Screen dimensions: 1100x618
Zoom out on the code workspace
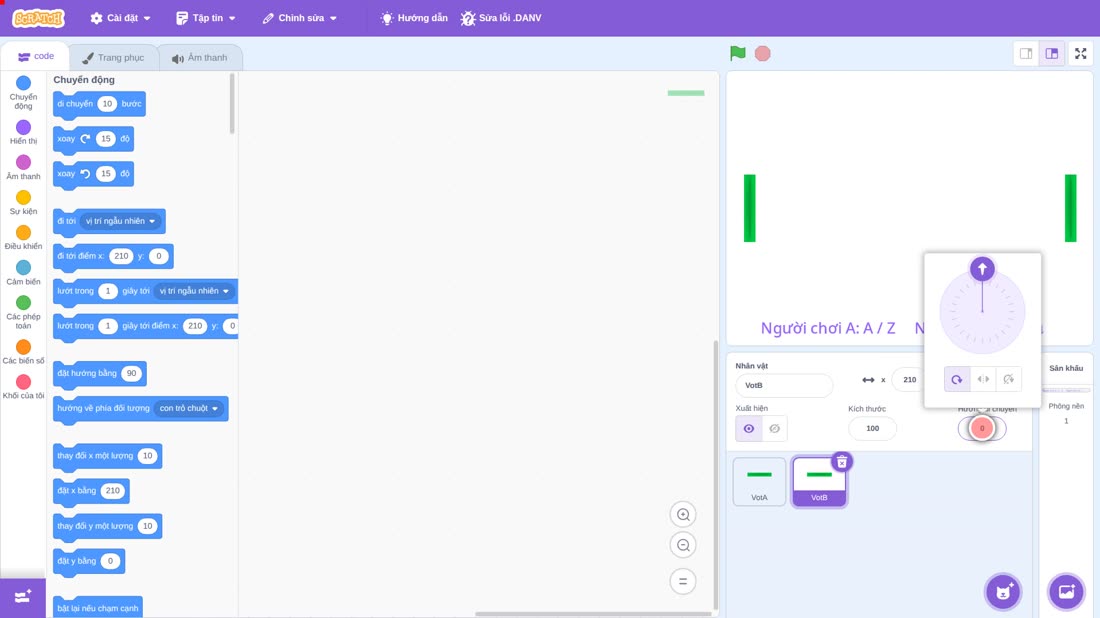[683, 545]
